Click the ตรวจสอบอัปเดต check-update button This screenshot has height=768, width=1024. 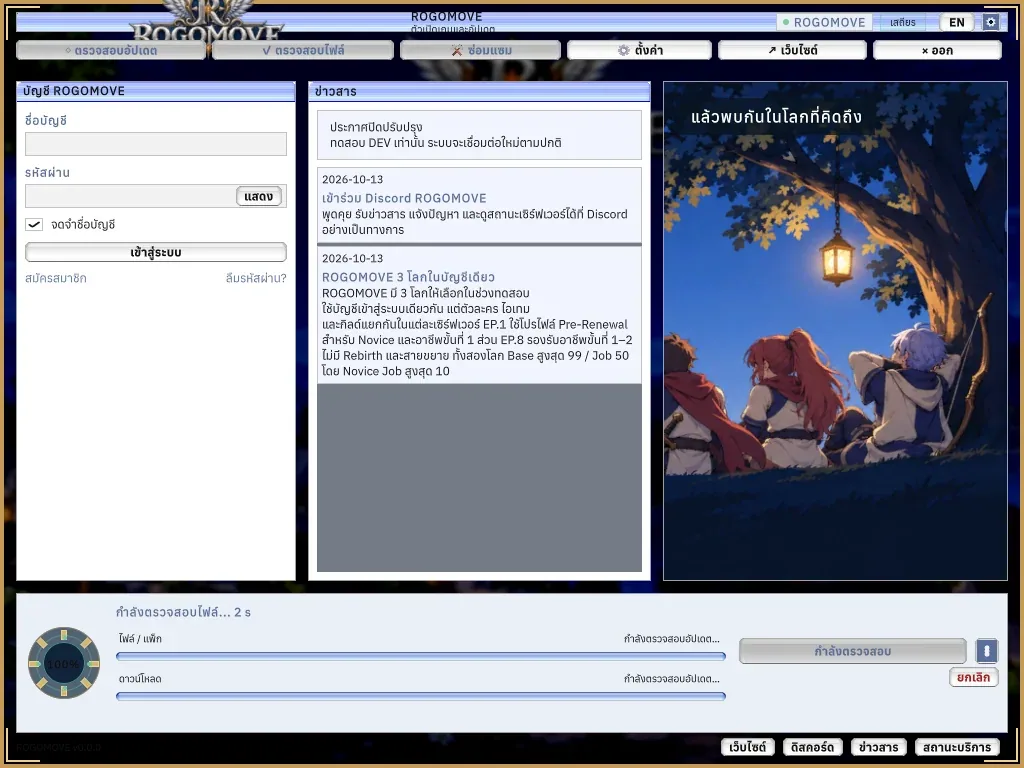pos(111,50)
